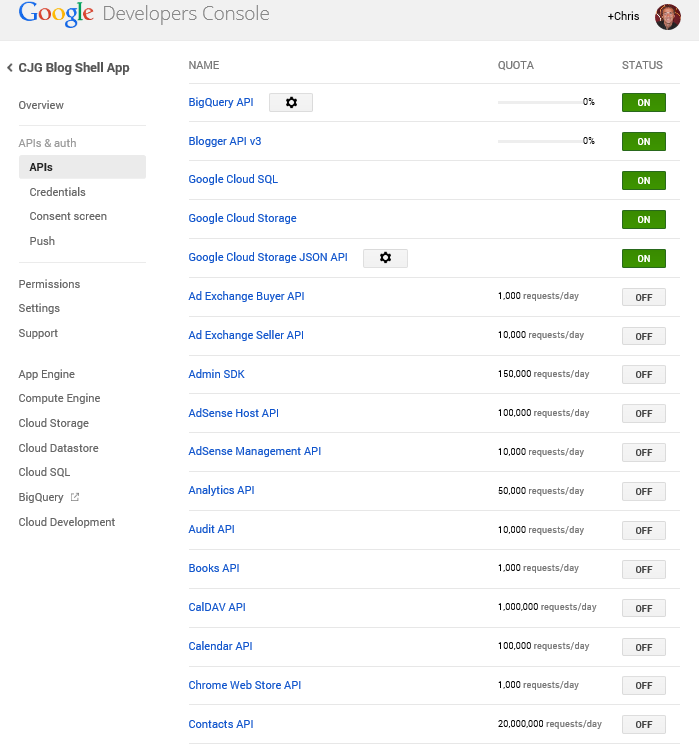Open settings gear for Cloud Storage JSON API
699x753 pixels.
click(x=385, y=258)
